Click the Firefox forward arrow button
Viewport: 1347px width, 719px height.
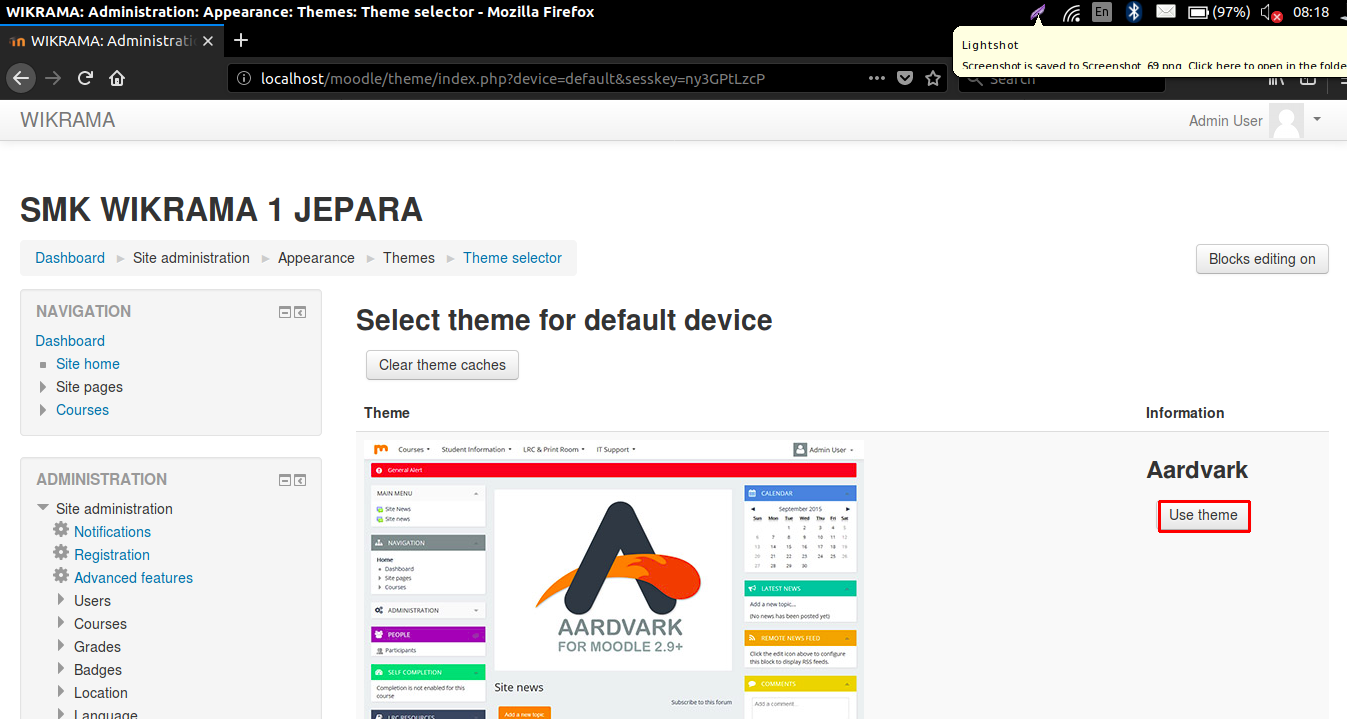point(53,78)
